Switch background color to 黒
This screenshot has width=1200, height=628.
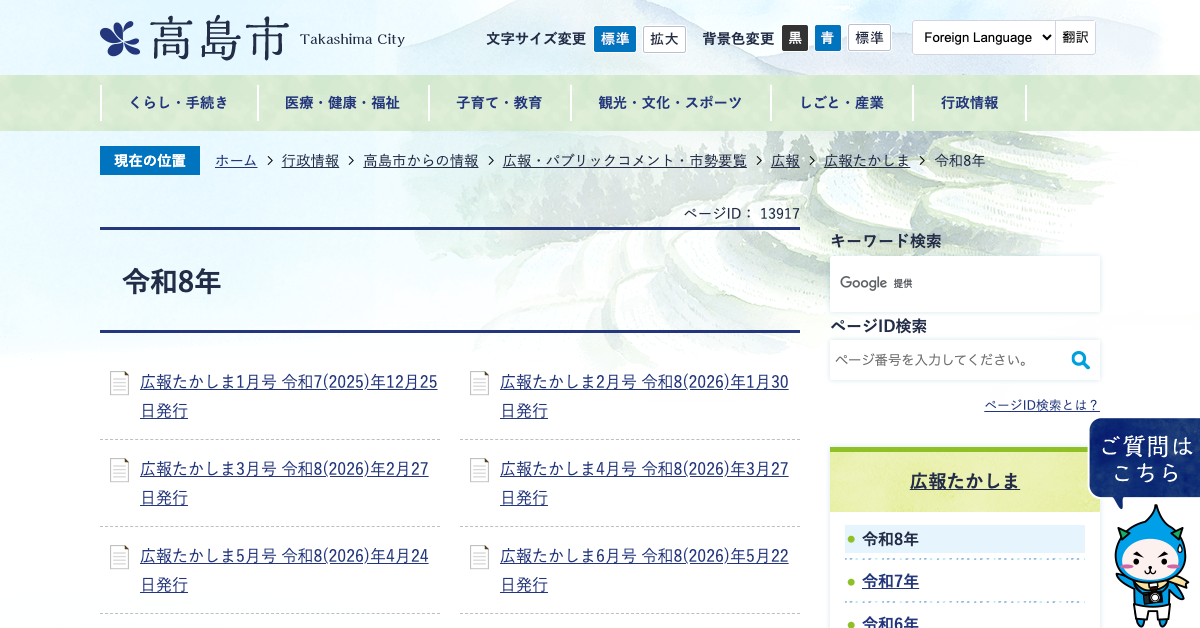tap(795, 38)
